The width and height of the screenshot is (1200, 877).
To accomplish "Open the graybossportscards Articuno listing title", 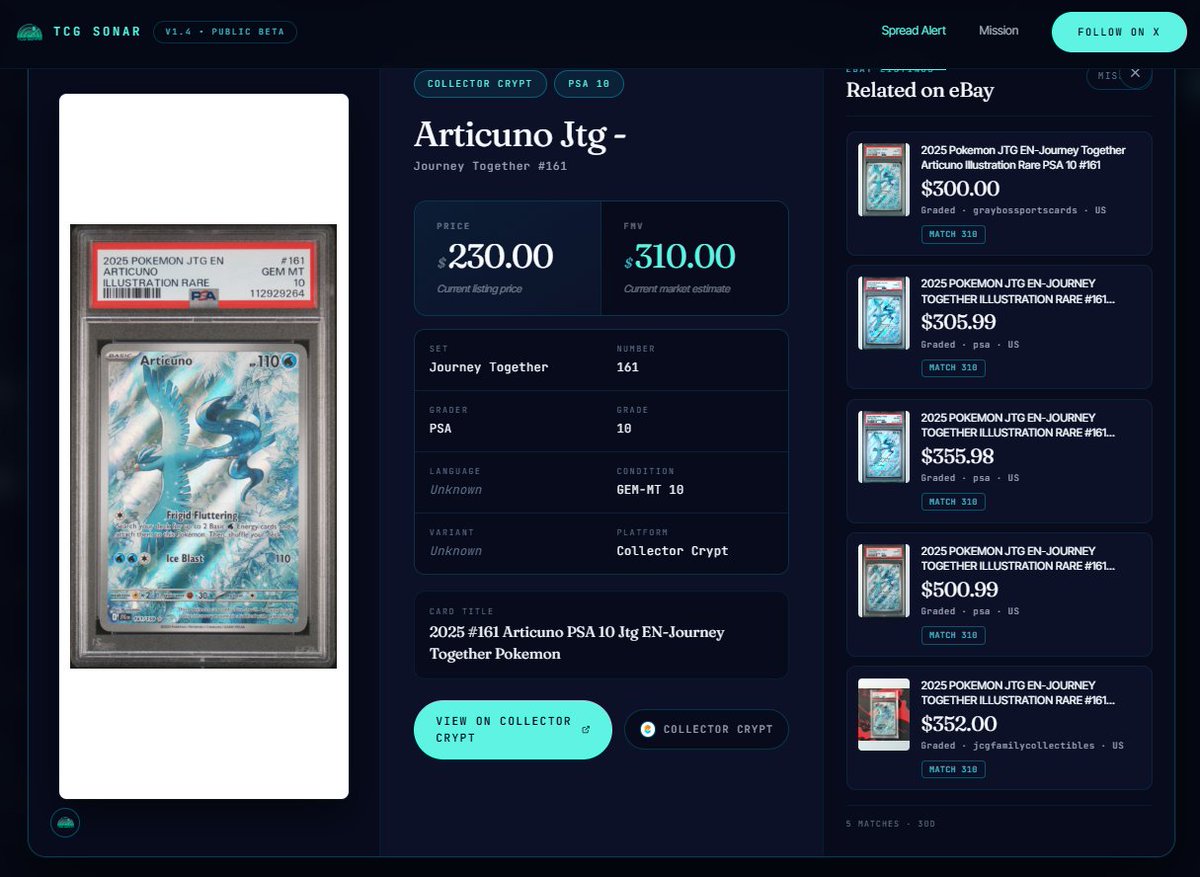I will 1023,157.
